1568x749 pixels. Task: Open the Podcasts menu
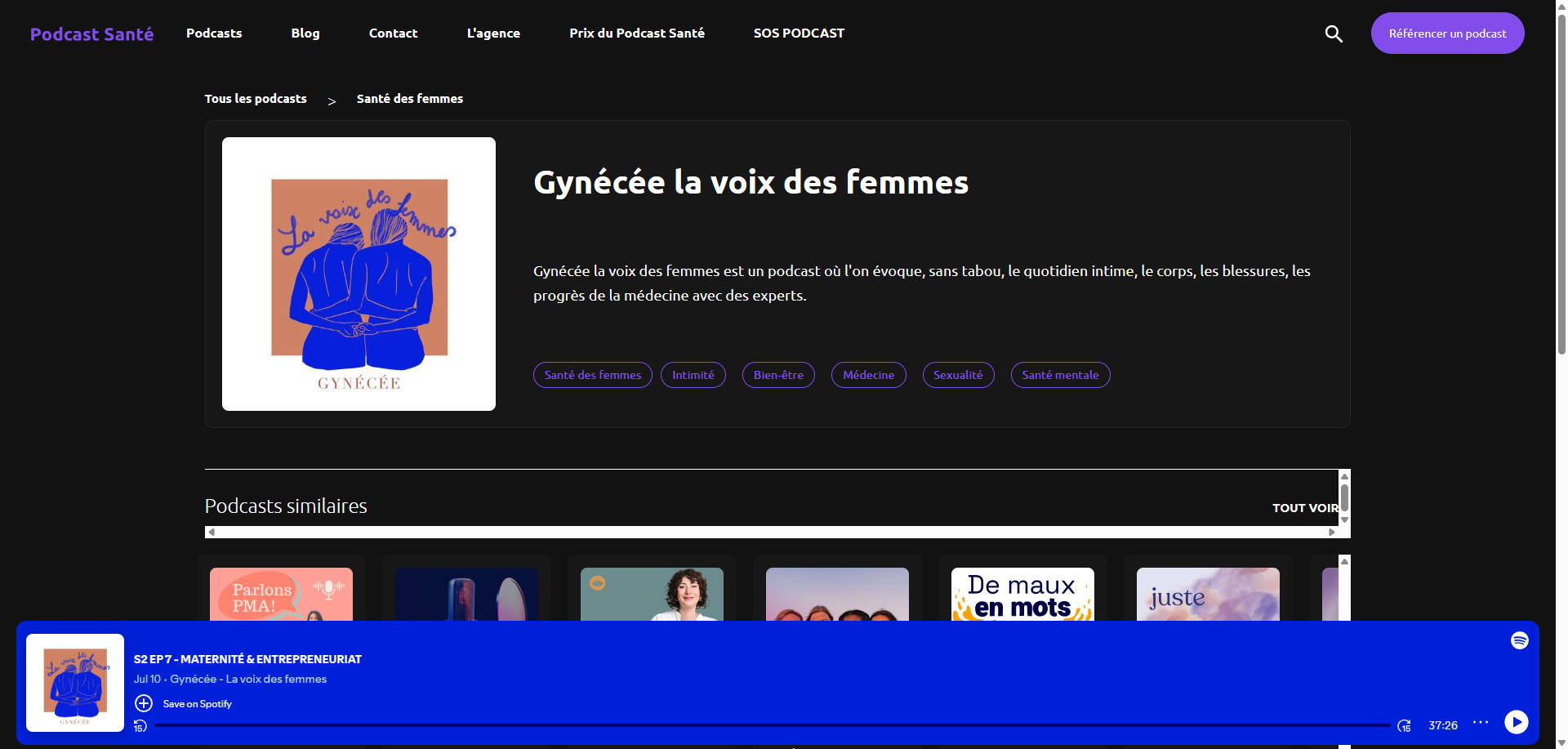point(214,33)
